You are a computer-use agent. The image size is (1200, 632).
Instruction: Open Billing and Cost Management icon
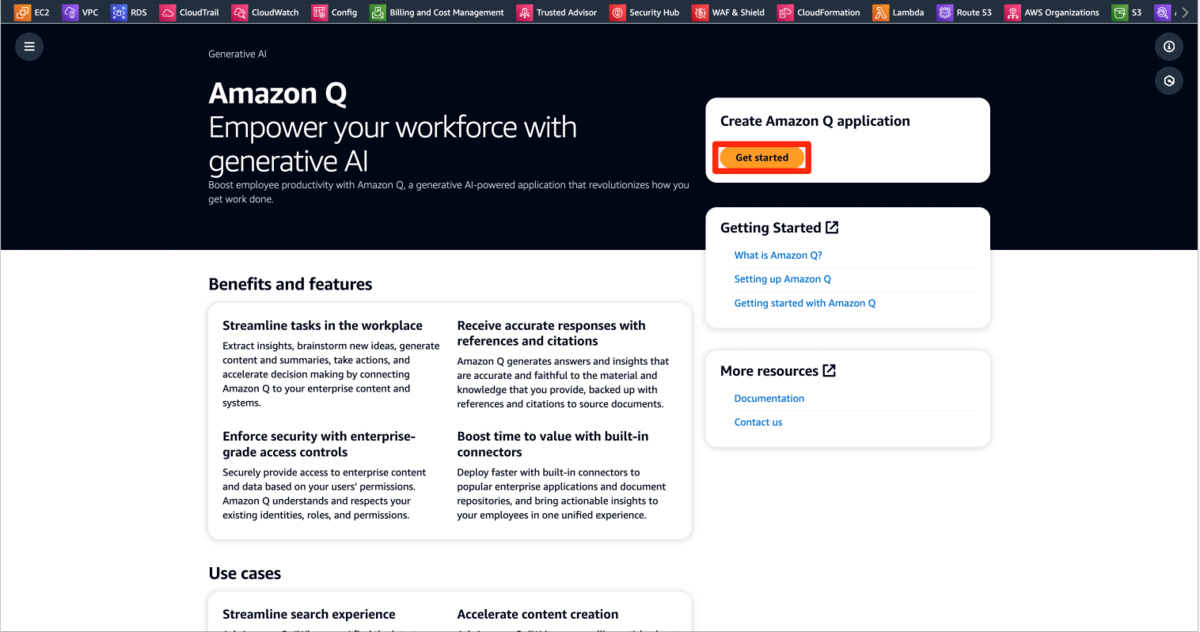pos(377,13)
